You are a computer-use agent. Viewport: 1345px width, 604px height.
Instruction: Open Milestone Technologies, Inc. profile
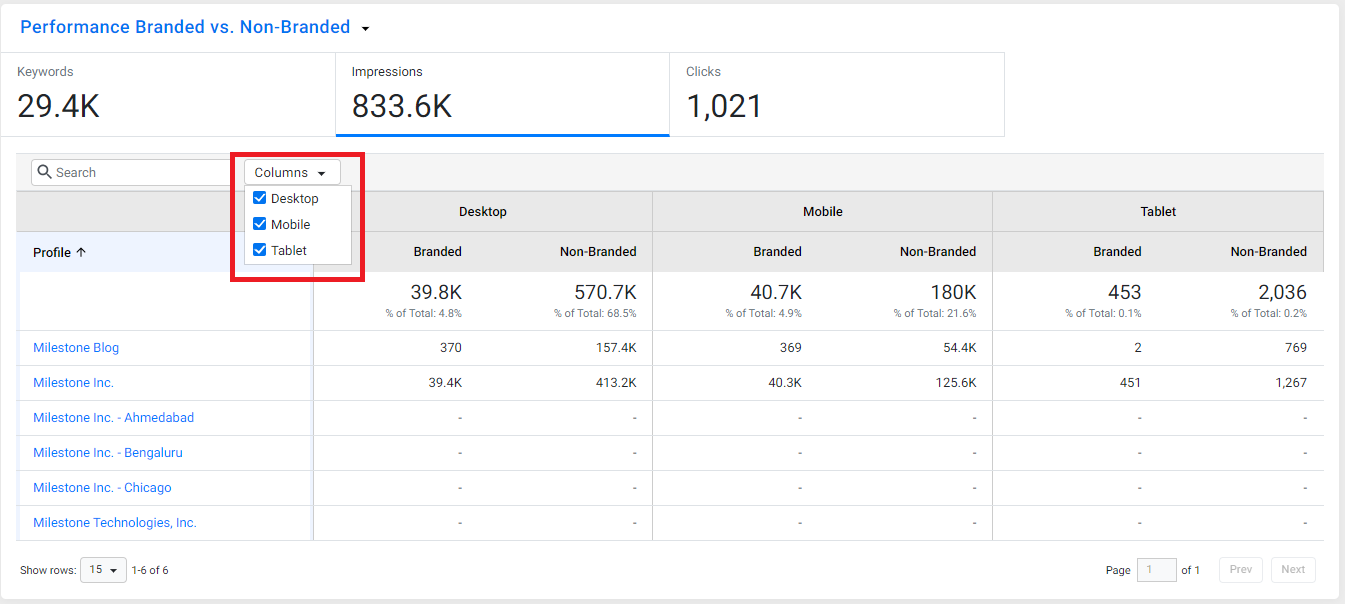(x=115, y=523)
